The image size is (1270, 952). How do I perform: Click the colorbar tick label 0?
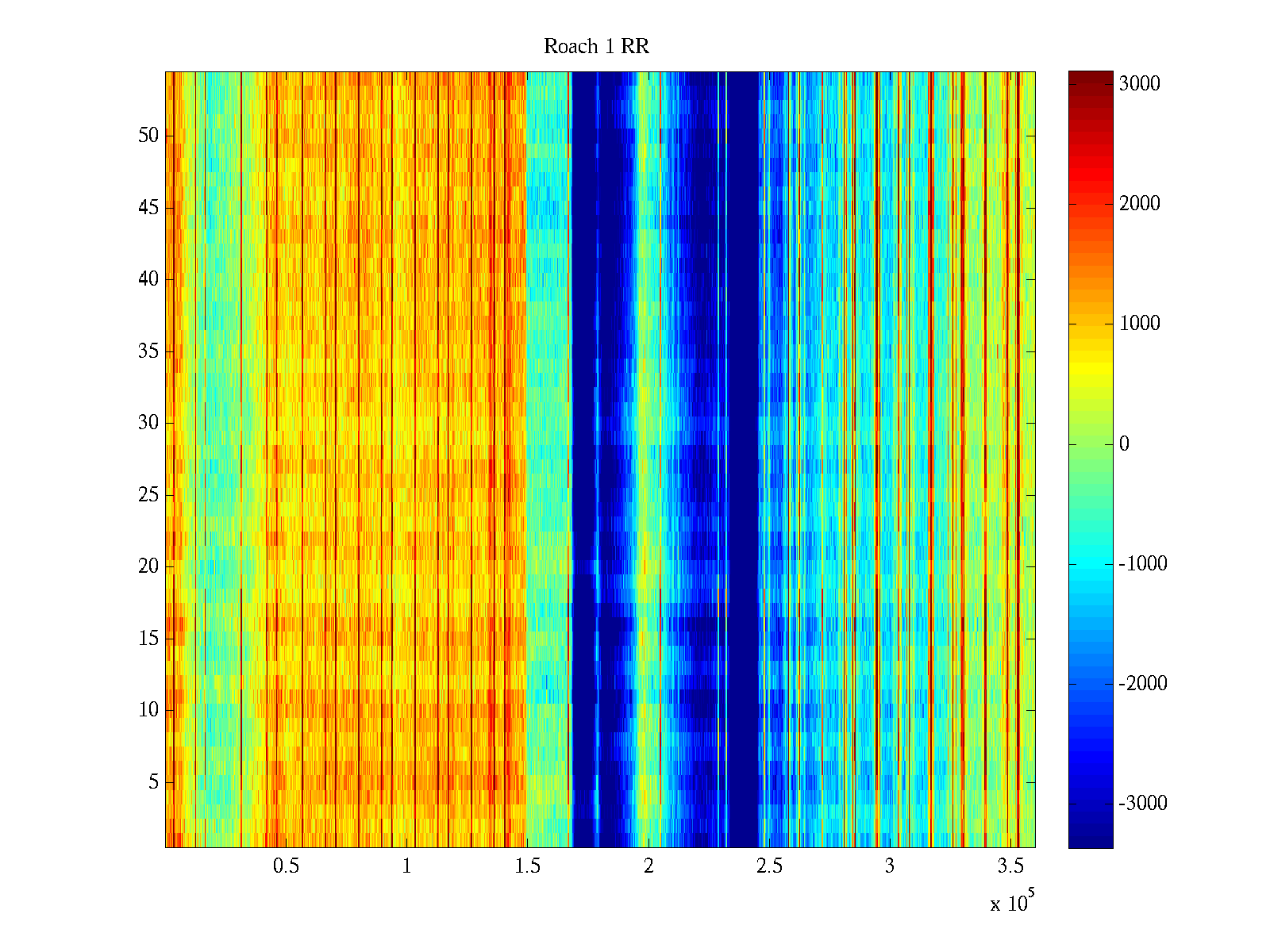(1123, 444)
